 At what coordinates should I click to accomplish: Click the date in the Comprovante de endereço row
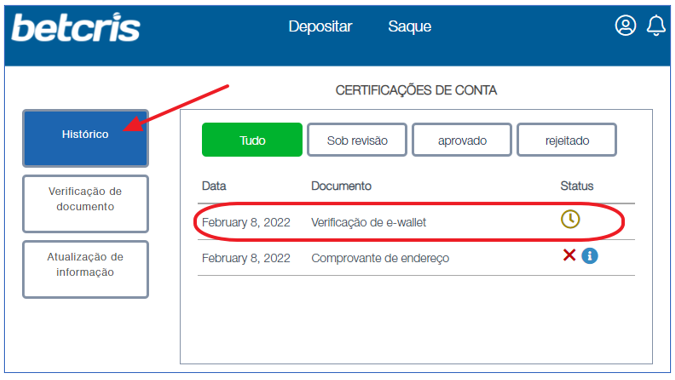click(x=246, y=258)
